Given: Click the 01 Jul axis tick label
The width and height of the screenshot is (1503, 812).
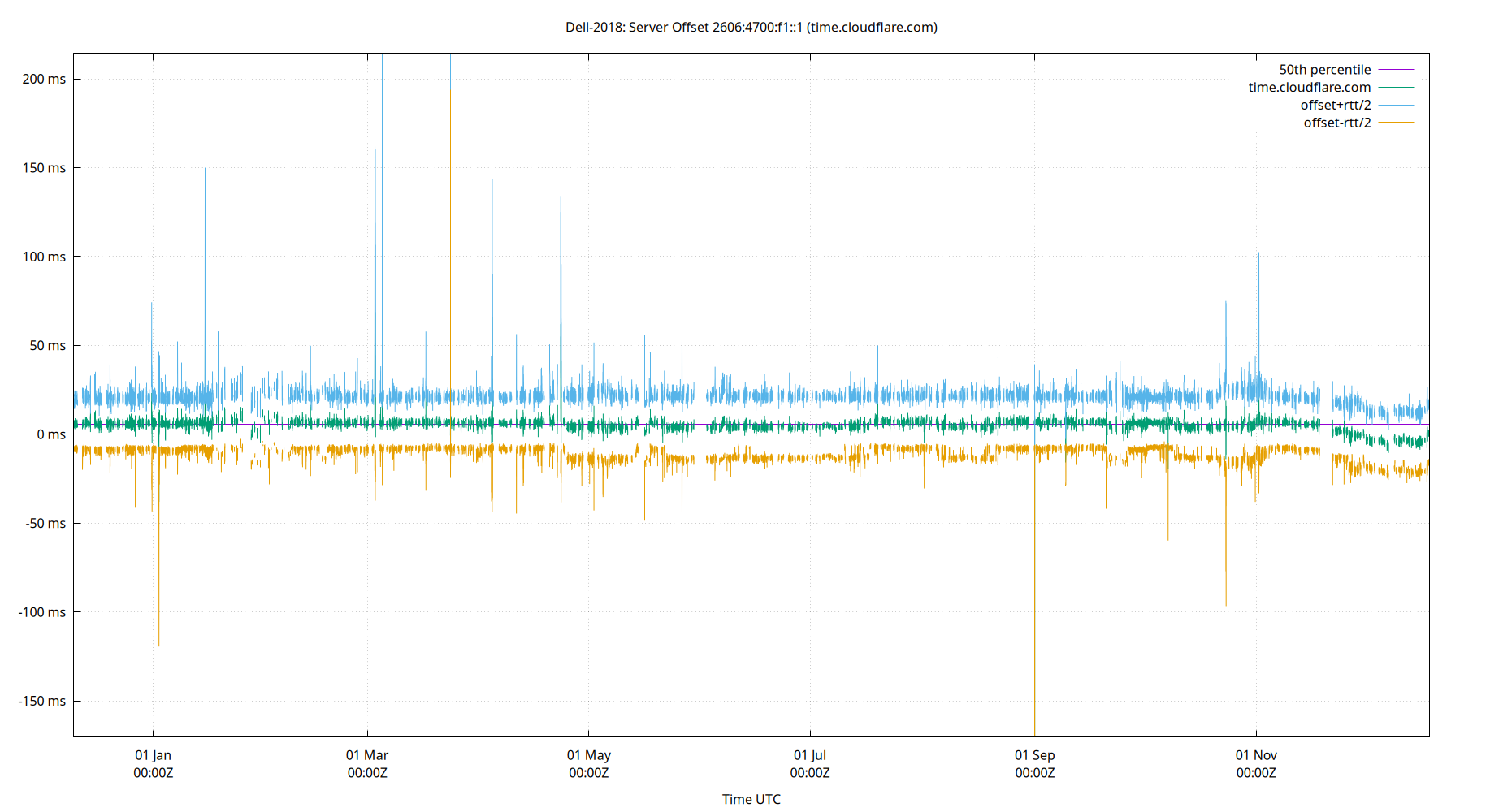Looking at the screenshot, I should (x=810, y=755).
